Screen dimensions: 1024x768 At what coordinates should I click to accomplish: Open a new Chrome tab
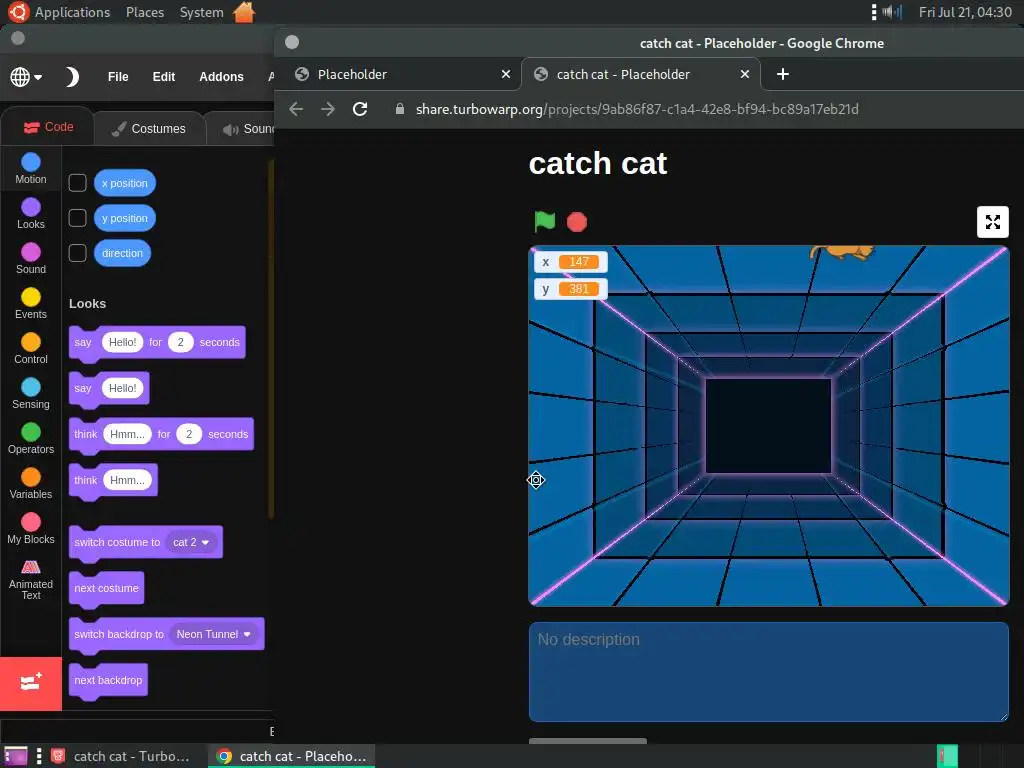click(782, 74)
